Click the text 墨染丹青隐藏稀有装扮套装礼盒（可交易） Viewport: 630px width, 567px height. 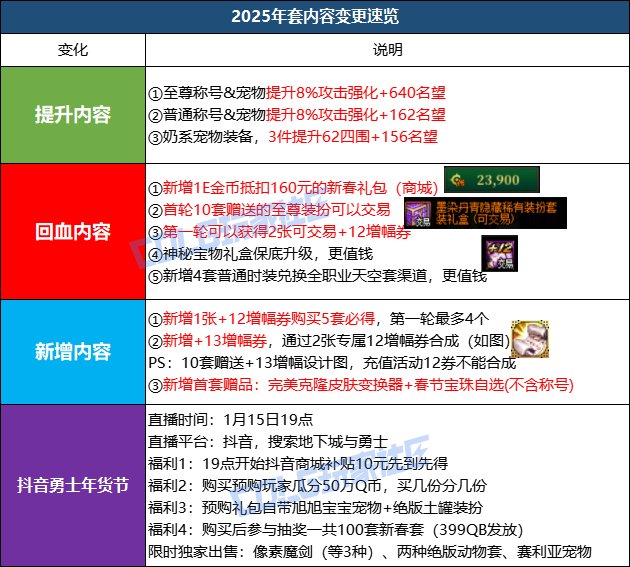497,213
